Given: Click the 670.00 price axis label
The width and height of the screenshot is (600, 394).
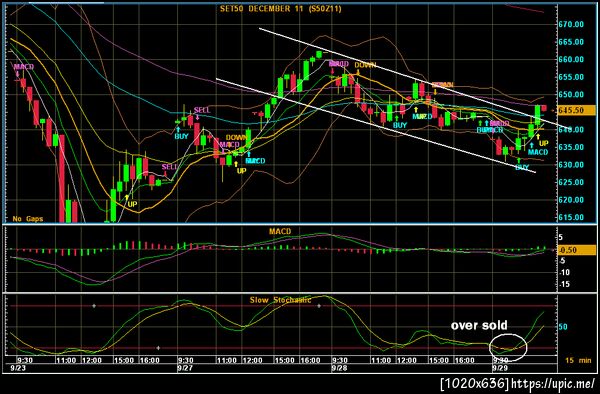Looking at the screenshot, I should point(571,24).
